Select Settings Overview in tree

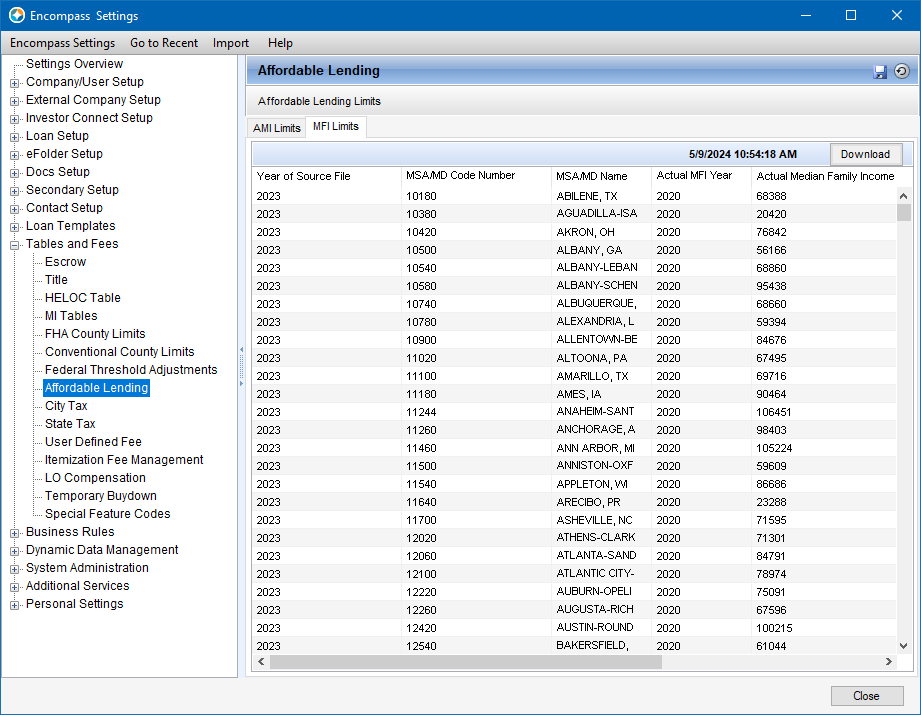click(75, 63)
